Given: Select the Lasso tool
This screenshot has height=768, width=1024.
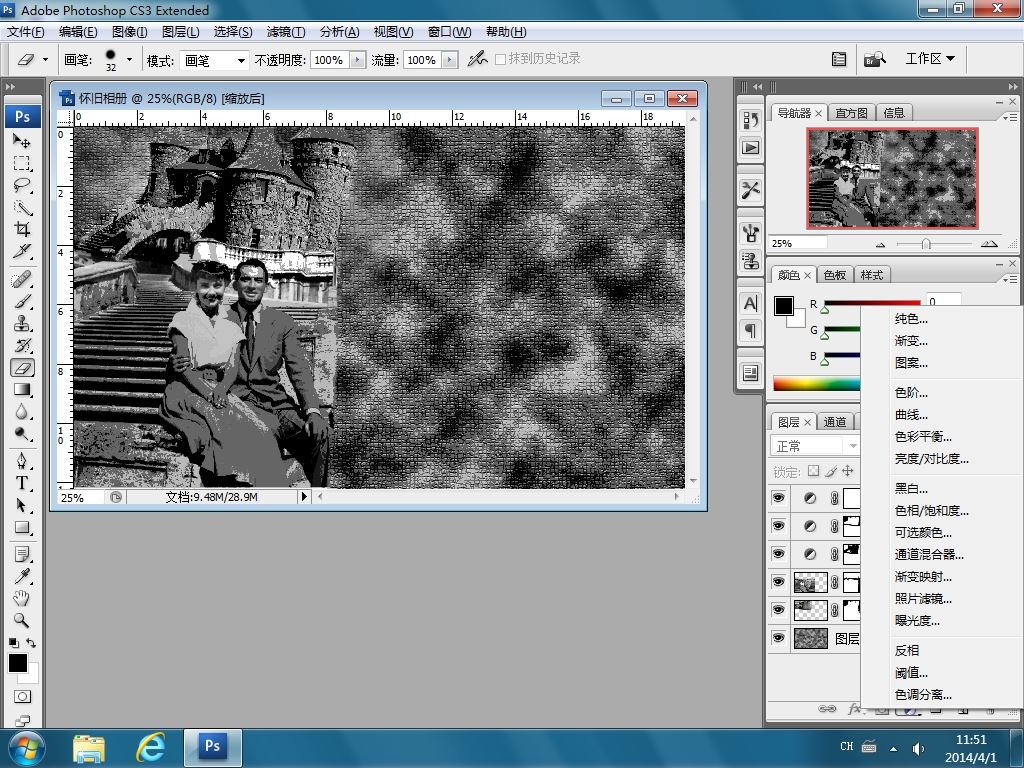Looking at the screenshot, I should [21, 185].
